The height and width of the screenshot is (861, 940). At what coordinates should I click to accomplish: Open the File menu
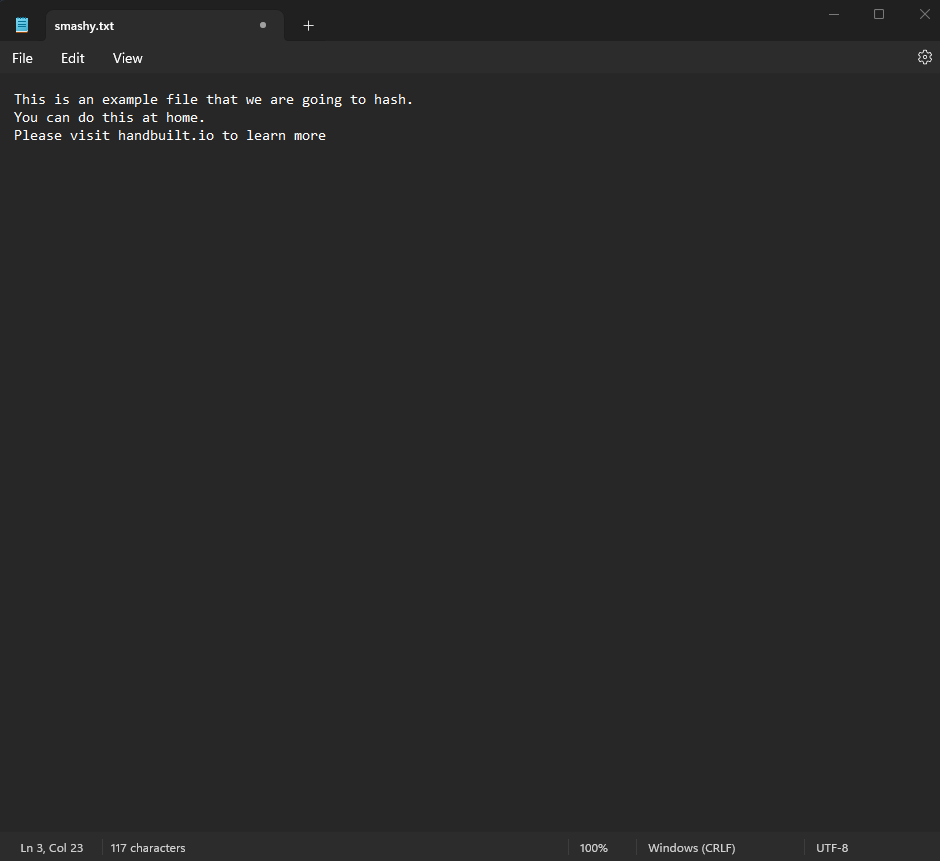click(x=22, y=58)
